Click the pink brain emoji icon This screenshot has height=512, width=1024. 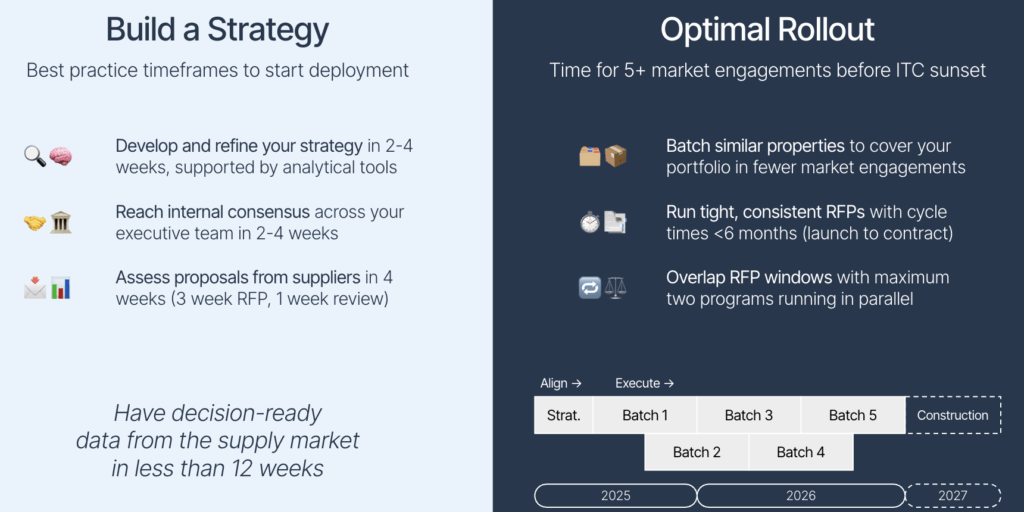[x=61, y=157]
